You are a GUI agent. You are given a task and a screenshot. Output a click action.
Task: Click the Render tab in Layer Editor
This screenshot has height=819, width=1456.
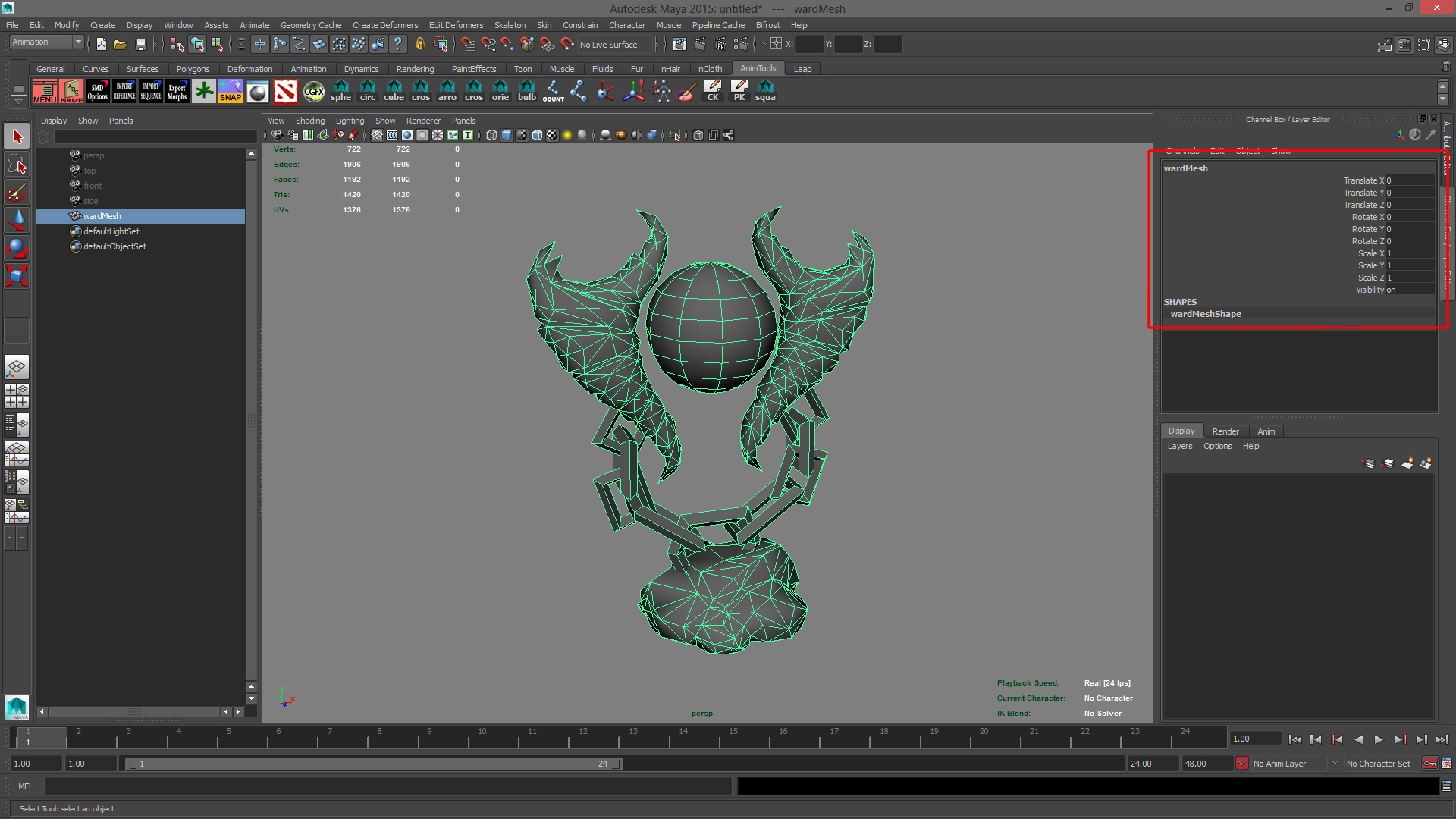click(x=1225, y=431)
